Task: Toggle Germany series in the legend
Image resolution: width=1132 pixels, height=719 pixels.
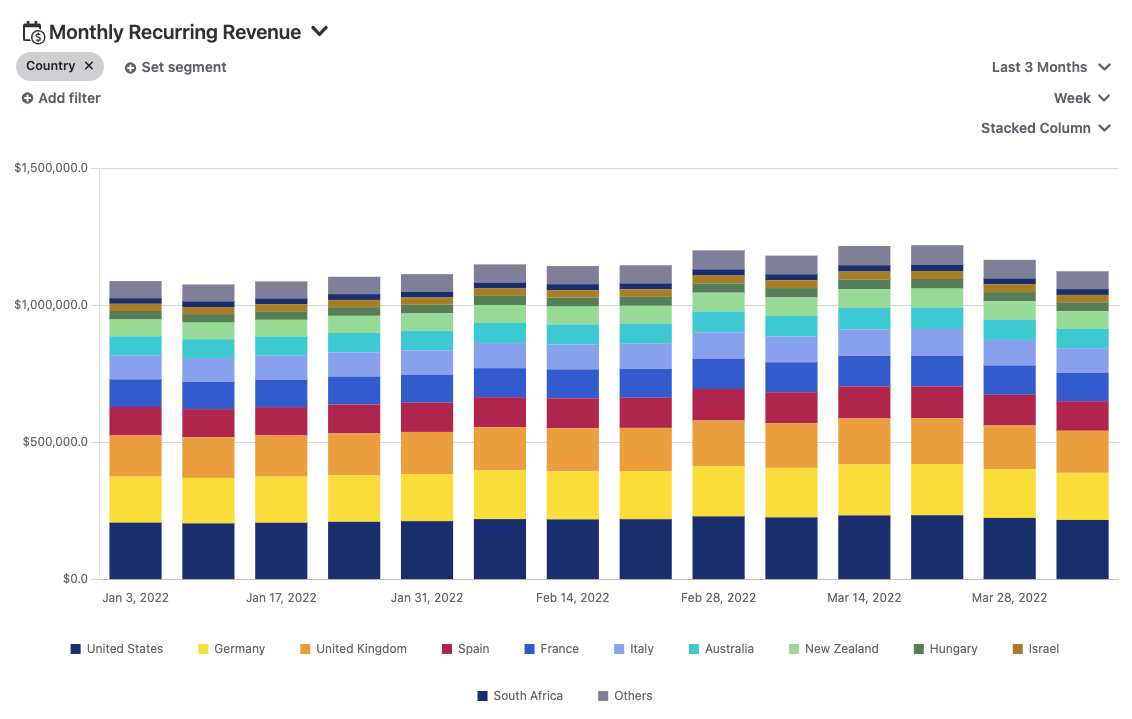Action: pos(232,649)
